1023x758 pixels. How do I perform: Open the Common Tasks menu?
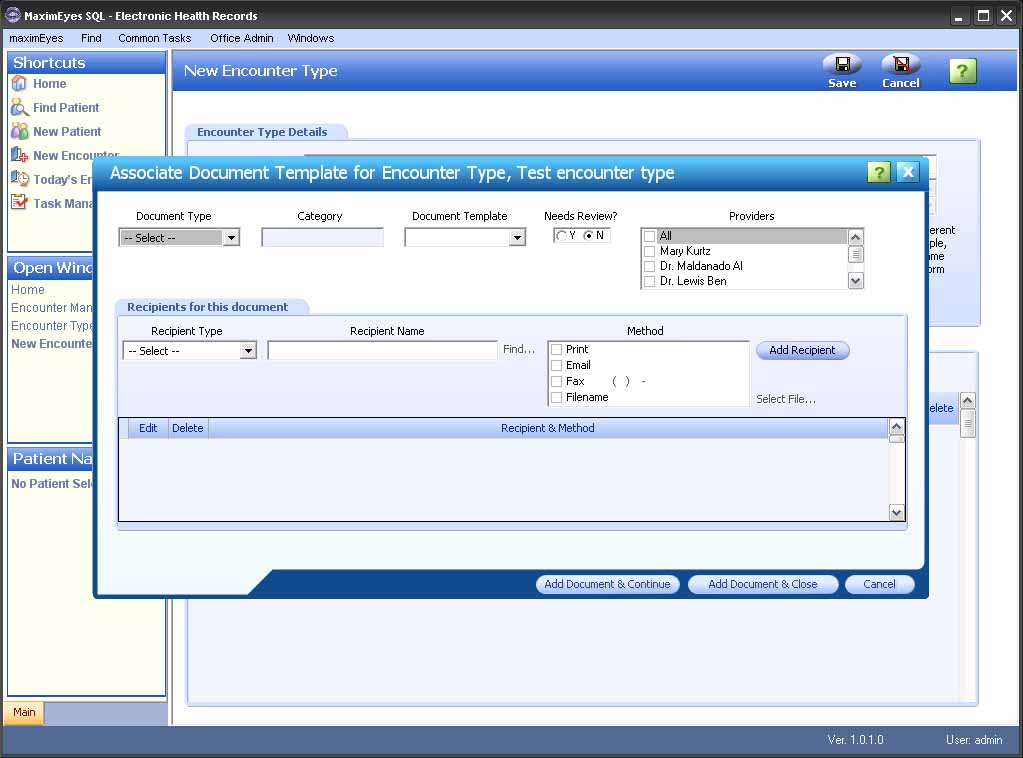point(155,38)
